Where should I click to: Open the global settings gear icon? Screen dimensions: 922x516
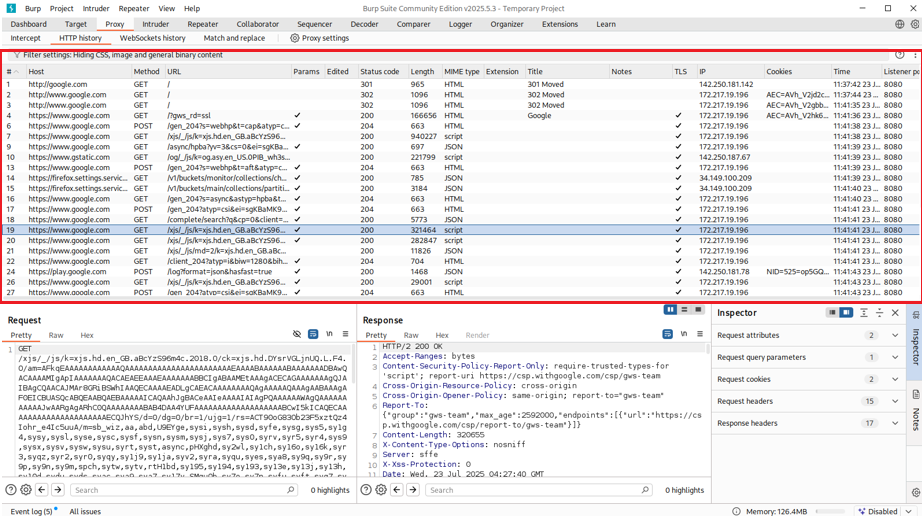point(914,24)
